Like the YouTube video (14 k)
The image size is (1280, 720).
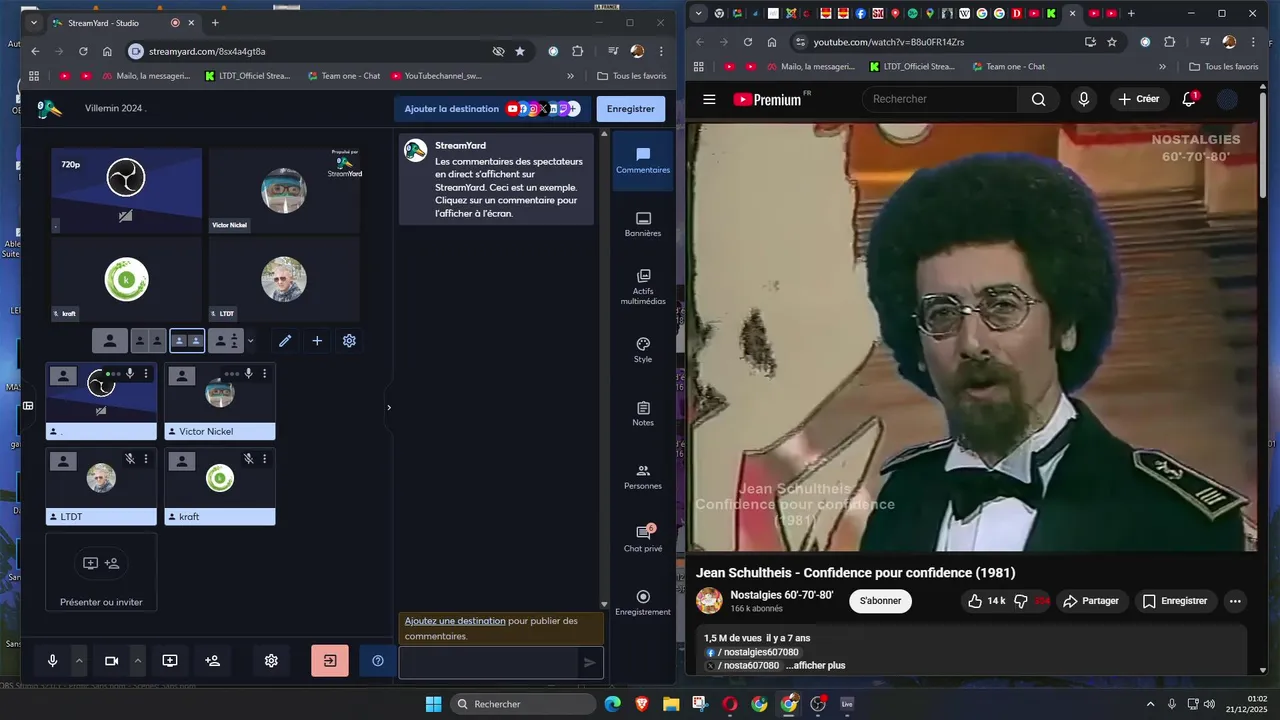pos(986,601)
